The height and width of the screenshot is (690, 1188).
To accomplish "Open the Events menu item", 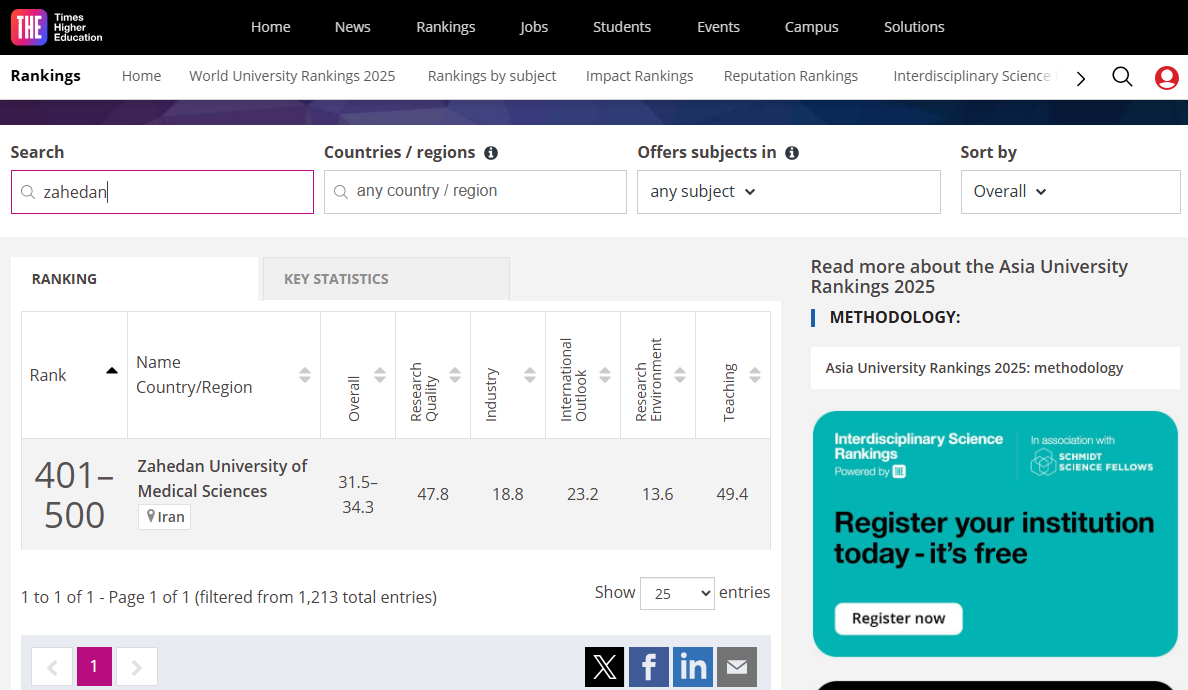I will (718, 27).
